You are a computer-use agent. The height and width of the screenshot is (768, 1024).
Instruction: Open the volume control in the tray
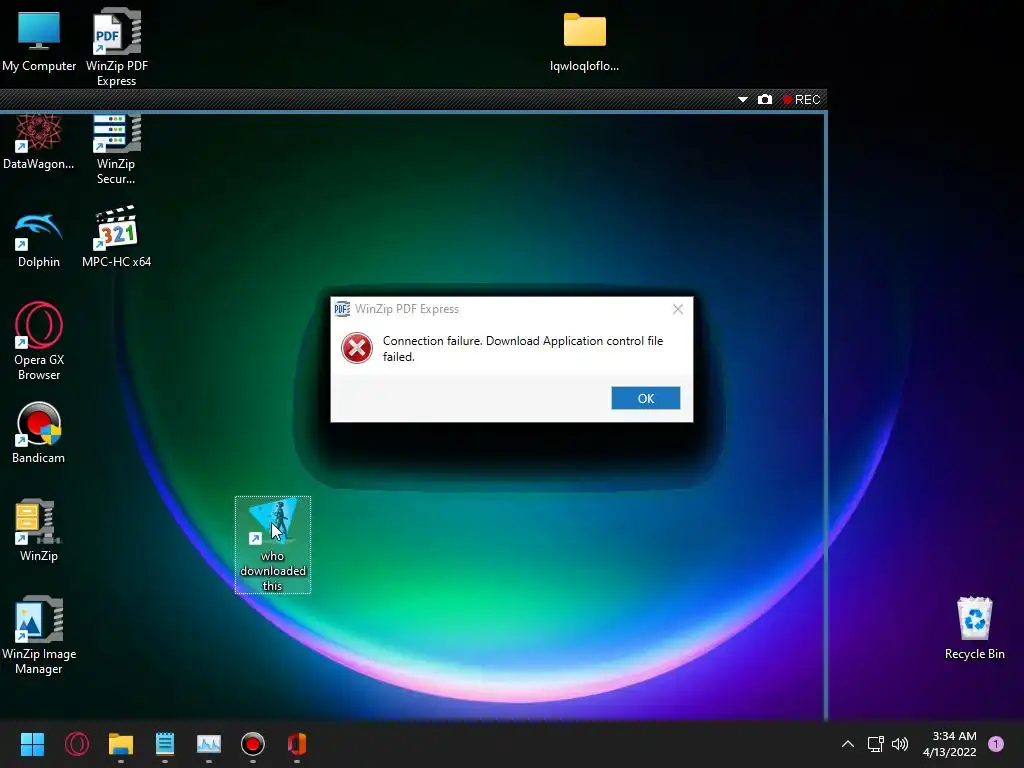(x=900, y=744)
